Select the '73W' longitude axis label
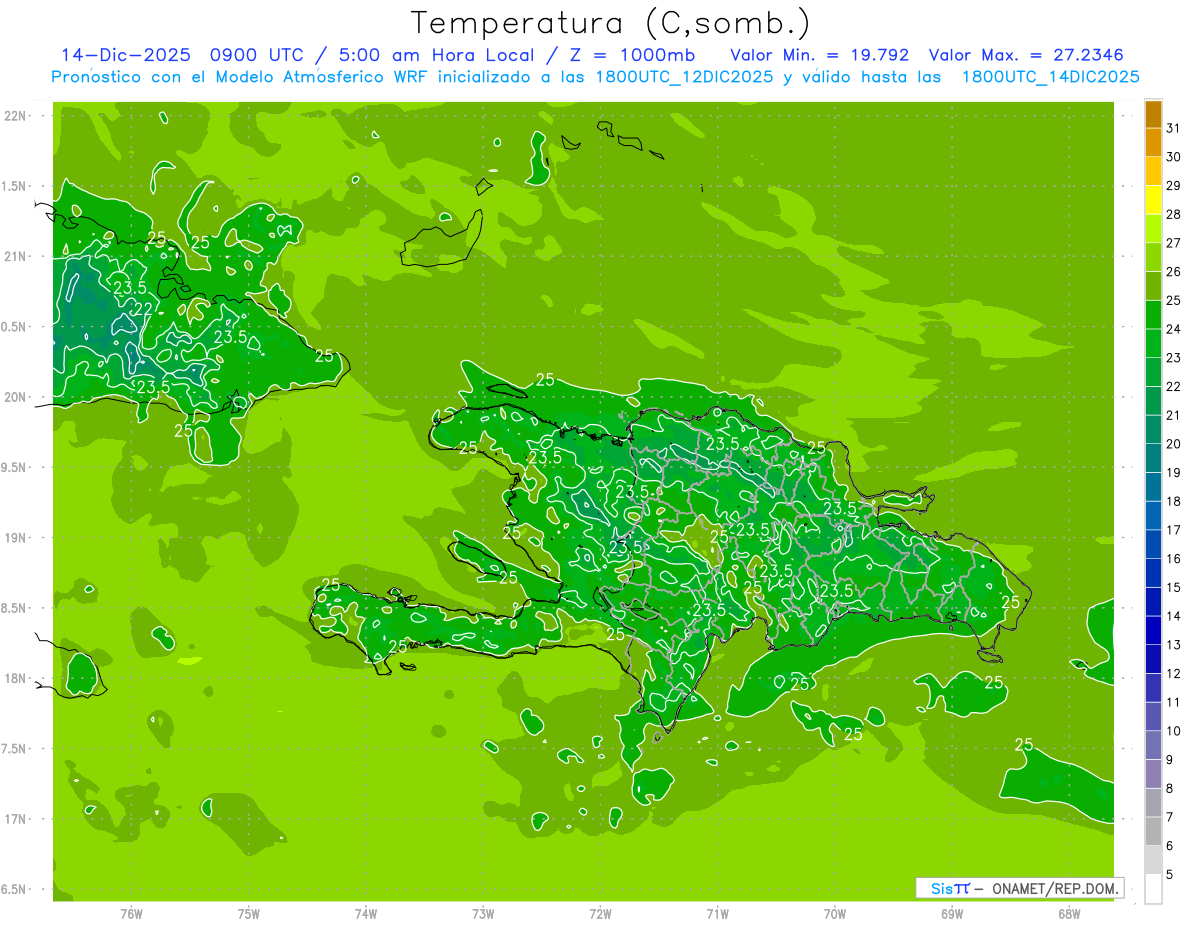This screenshot has height=927, width=1200. (x=483, y=913)
